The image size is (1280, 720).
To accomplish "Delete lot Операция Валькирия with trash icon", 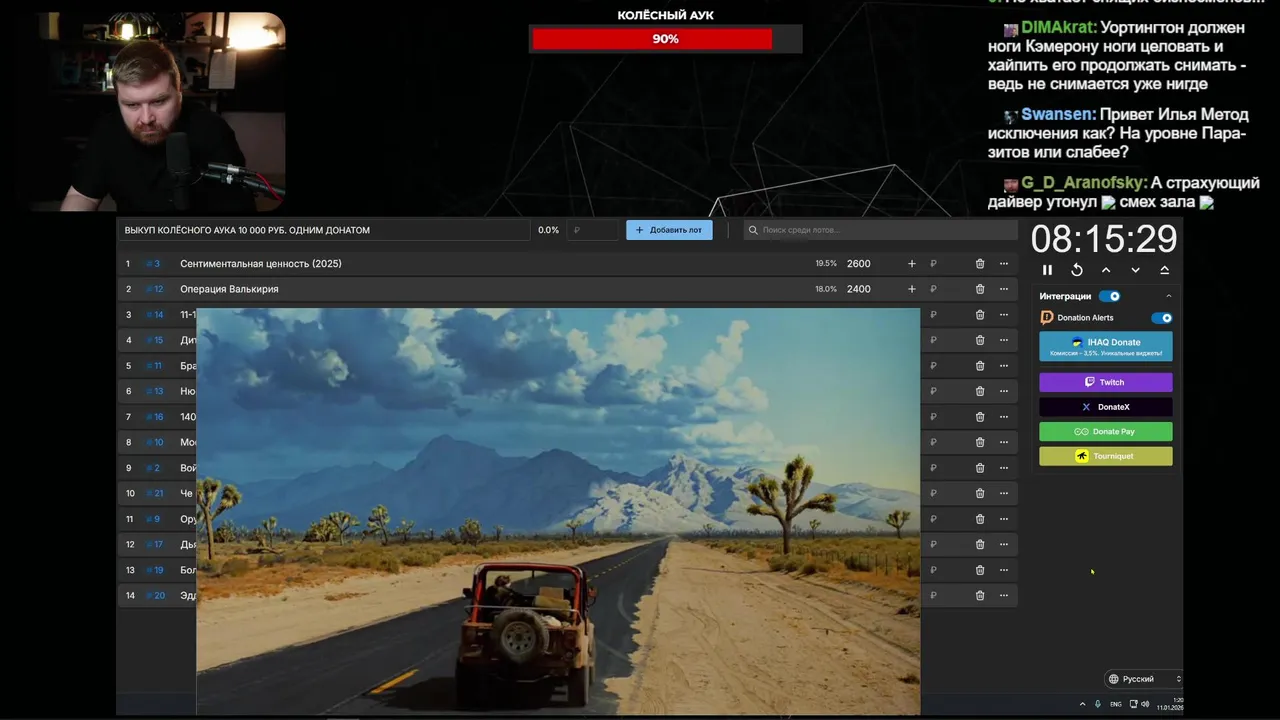I will click(980, 289).
